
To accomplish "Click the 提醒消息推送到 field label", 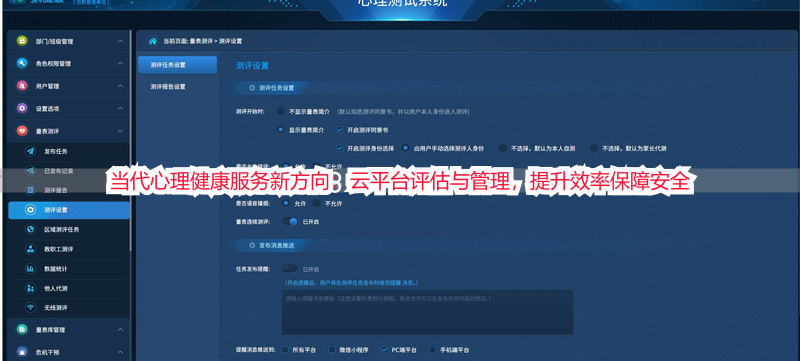I will tap(256, 350).
